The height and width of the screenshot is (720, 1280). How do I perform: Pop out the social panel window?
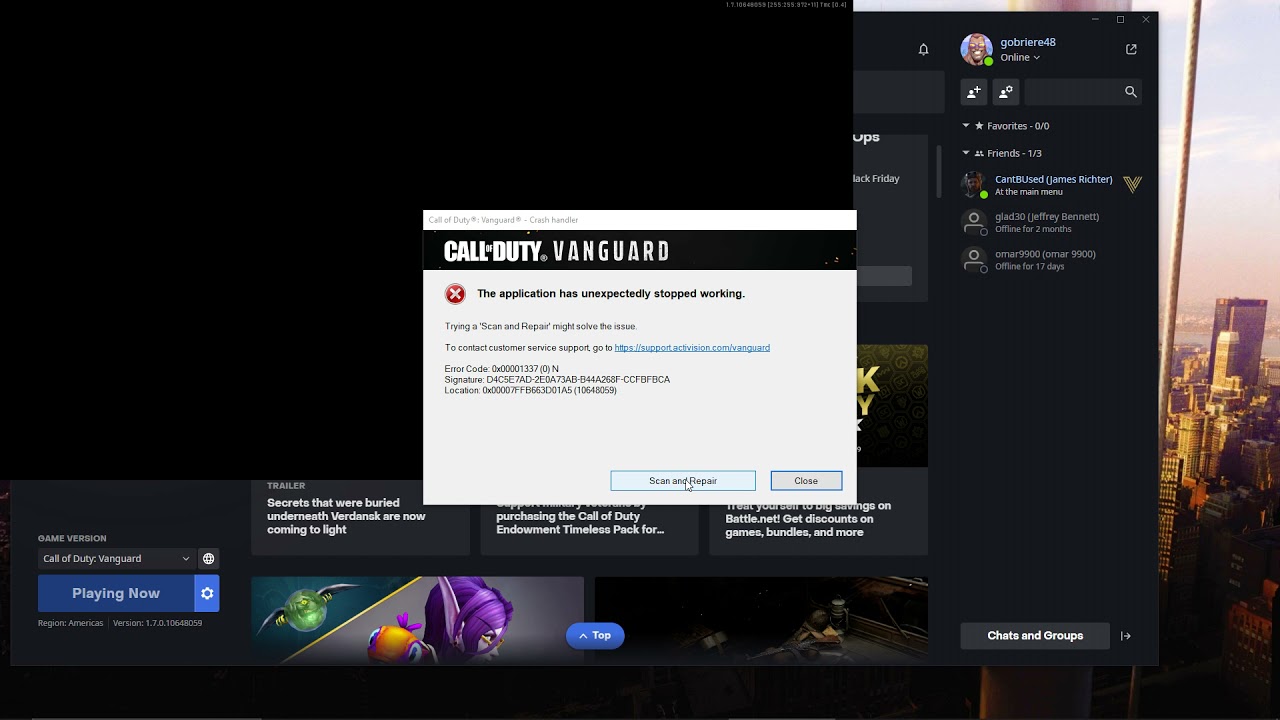click(x=1131, y=49)
